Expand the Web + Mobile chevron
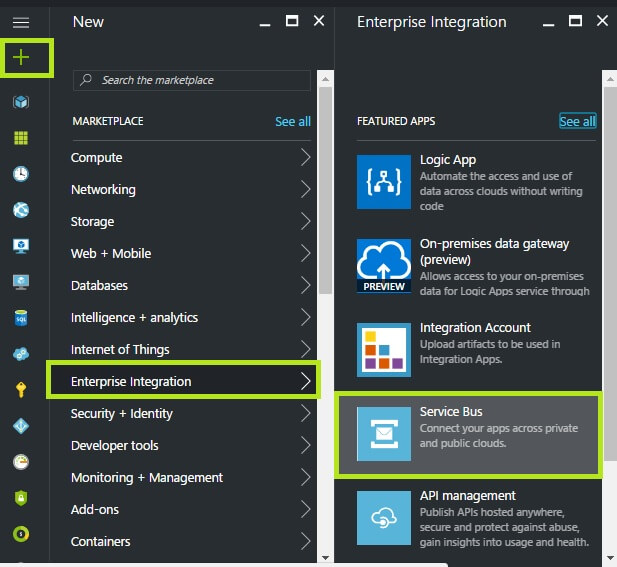617x567 pixels. pyautogui.click(x=306, y=253)
